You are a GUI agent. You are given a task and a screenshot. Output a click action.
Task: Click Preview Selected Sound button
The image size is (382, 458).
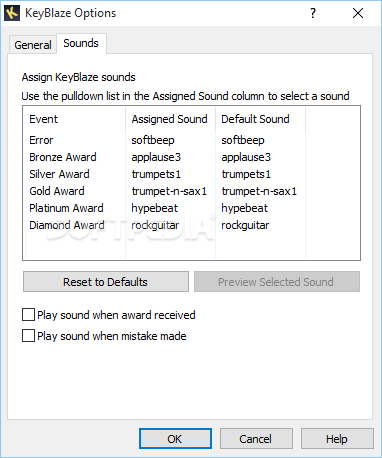coord(277,282)
